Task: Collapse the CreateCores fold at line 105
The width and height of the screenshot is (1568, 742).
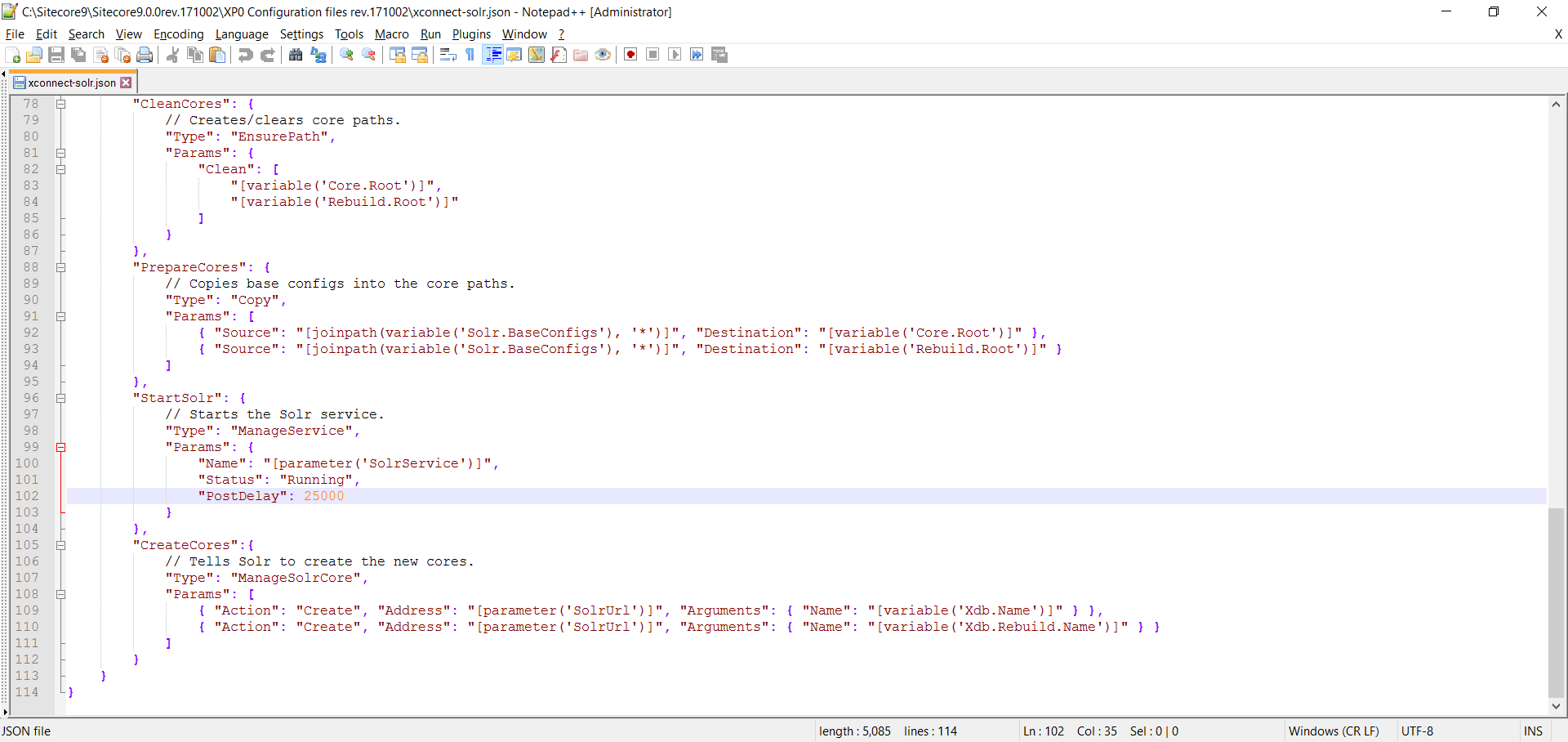Action: 60,545
